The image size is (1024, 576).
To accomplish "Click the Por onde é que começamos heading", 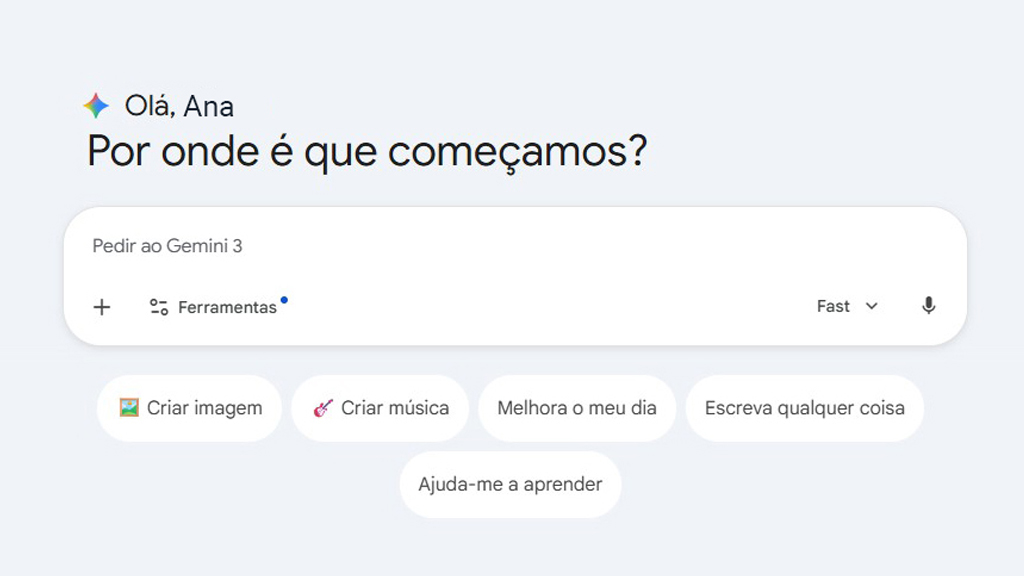I will [x=367, y=151].
